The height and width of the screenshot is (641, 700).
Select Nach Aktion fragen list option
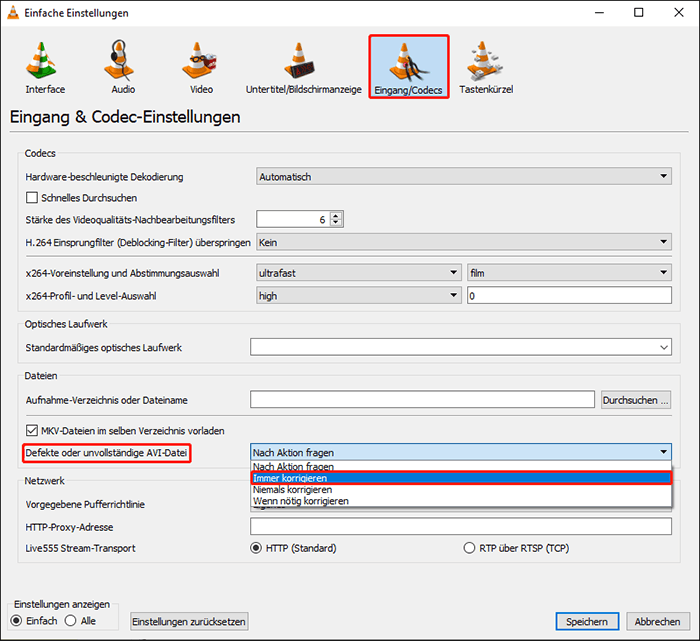pos(461,467)
